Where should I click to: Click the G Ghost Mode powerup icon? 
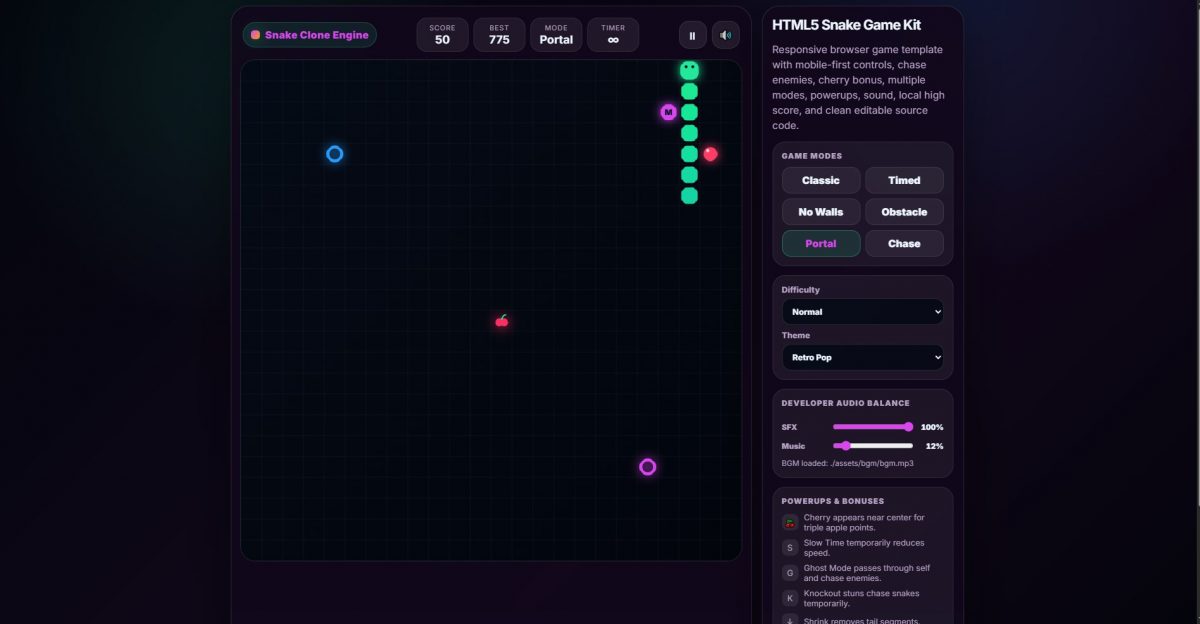pyautogui.click(x=790, y=573)
